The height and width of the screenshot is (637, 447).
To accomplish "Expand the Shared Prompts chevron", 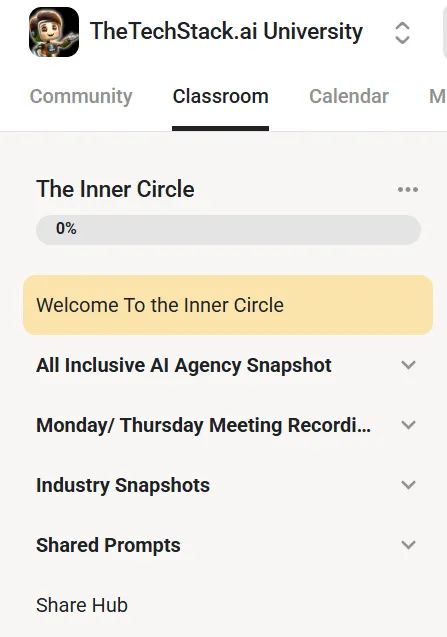I will point(408,545).
